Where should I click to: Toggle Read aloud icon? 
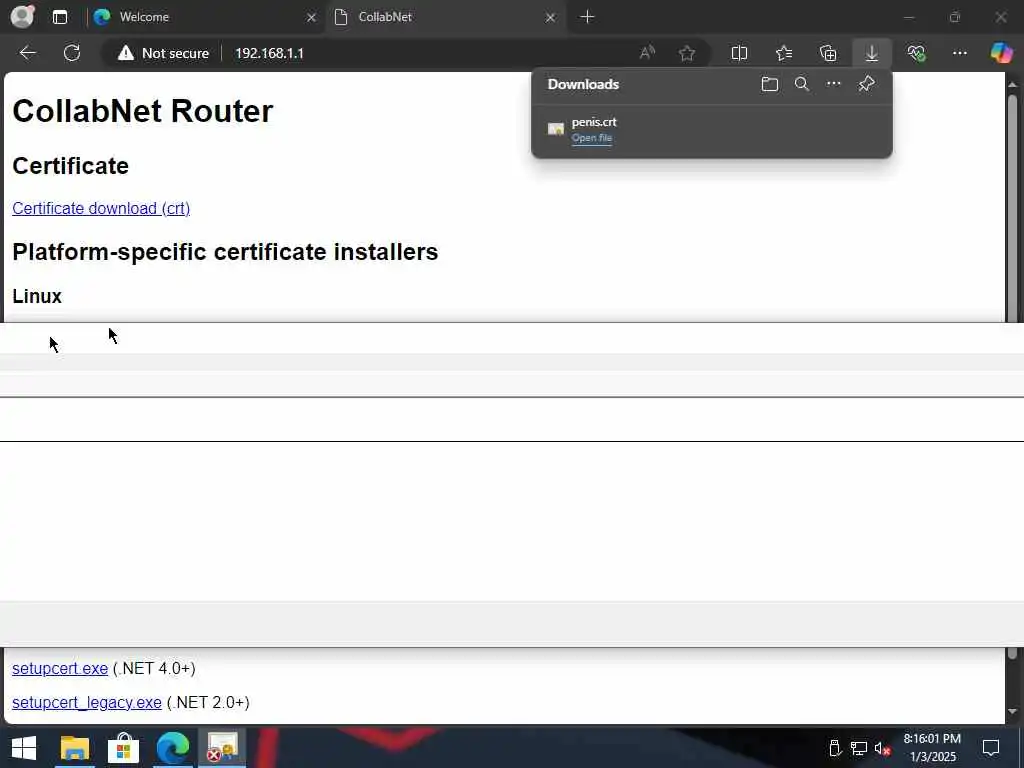point(647,53)
